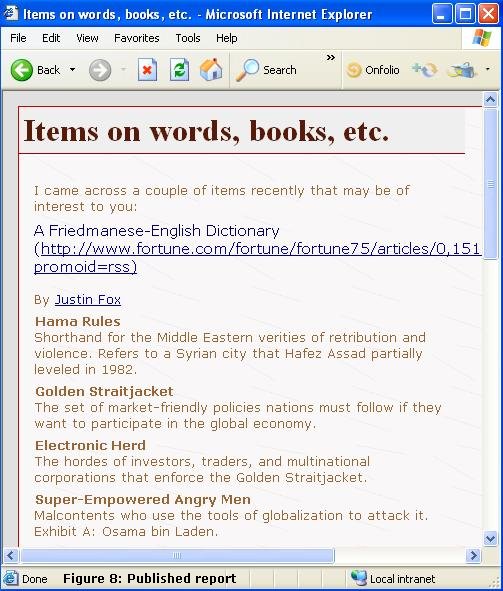Click the green Back arrow icon
The width and height of the screenshot is (503, 591).
21,70
